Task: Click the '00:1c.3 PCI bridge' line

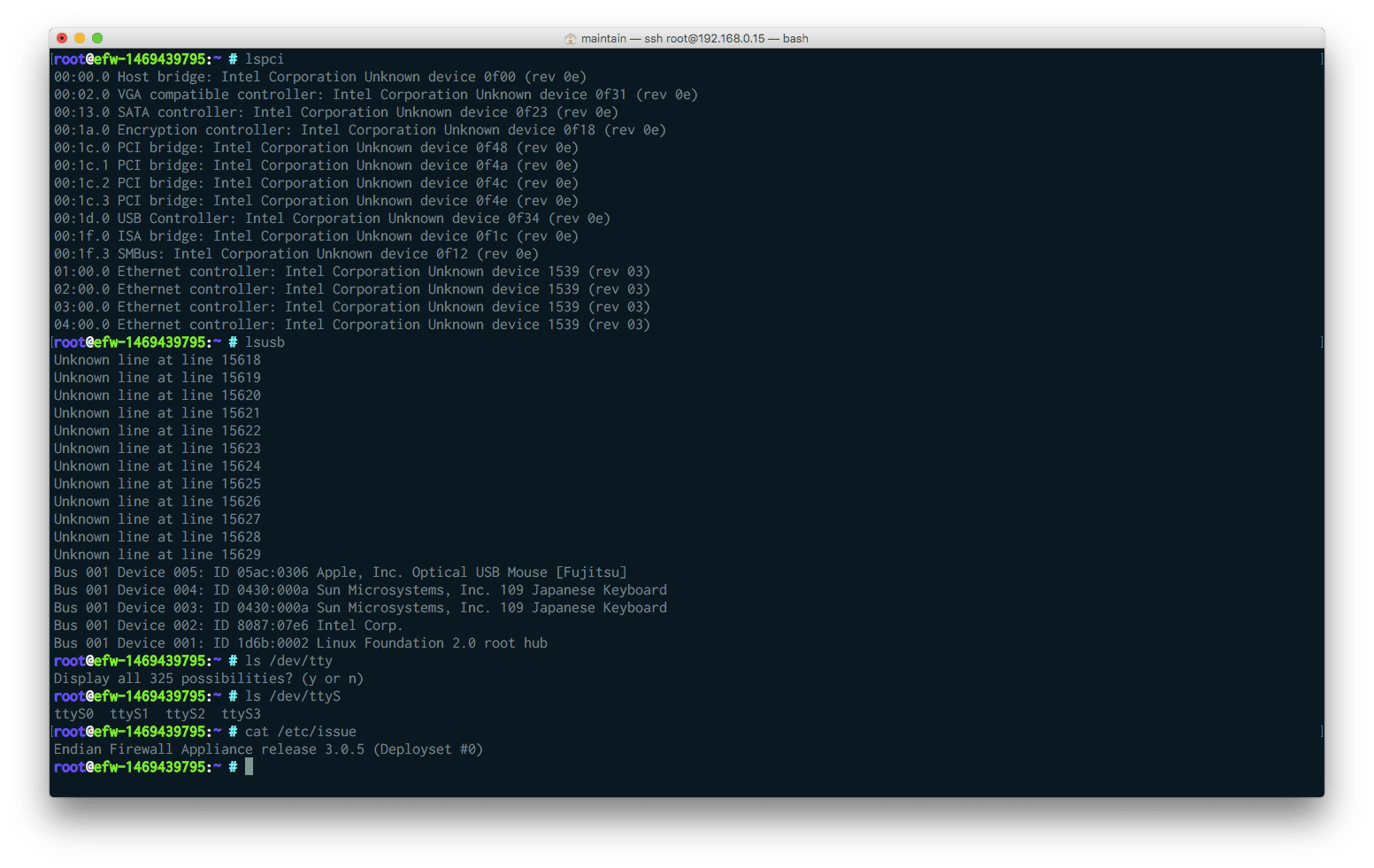Action: [x=317, y=201]
